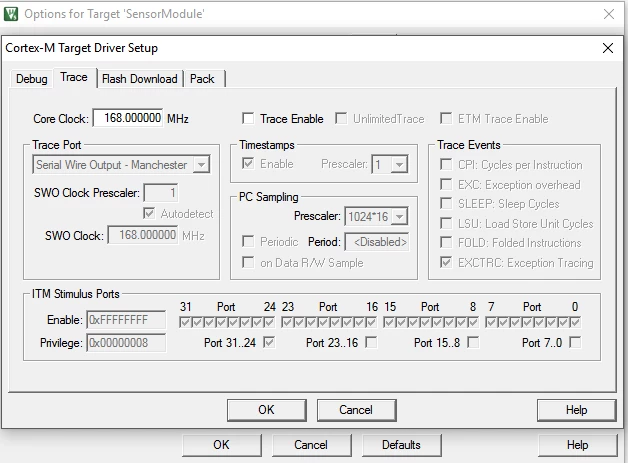Click Cancel in Options for Target window
The image size is (628, 463).
pyautogui.click(x=311, y=445)
